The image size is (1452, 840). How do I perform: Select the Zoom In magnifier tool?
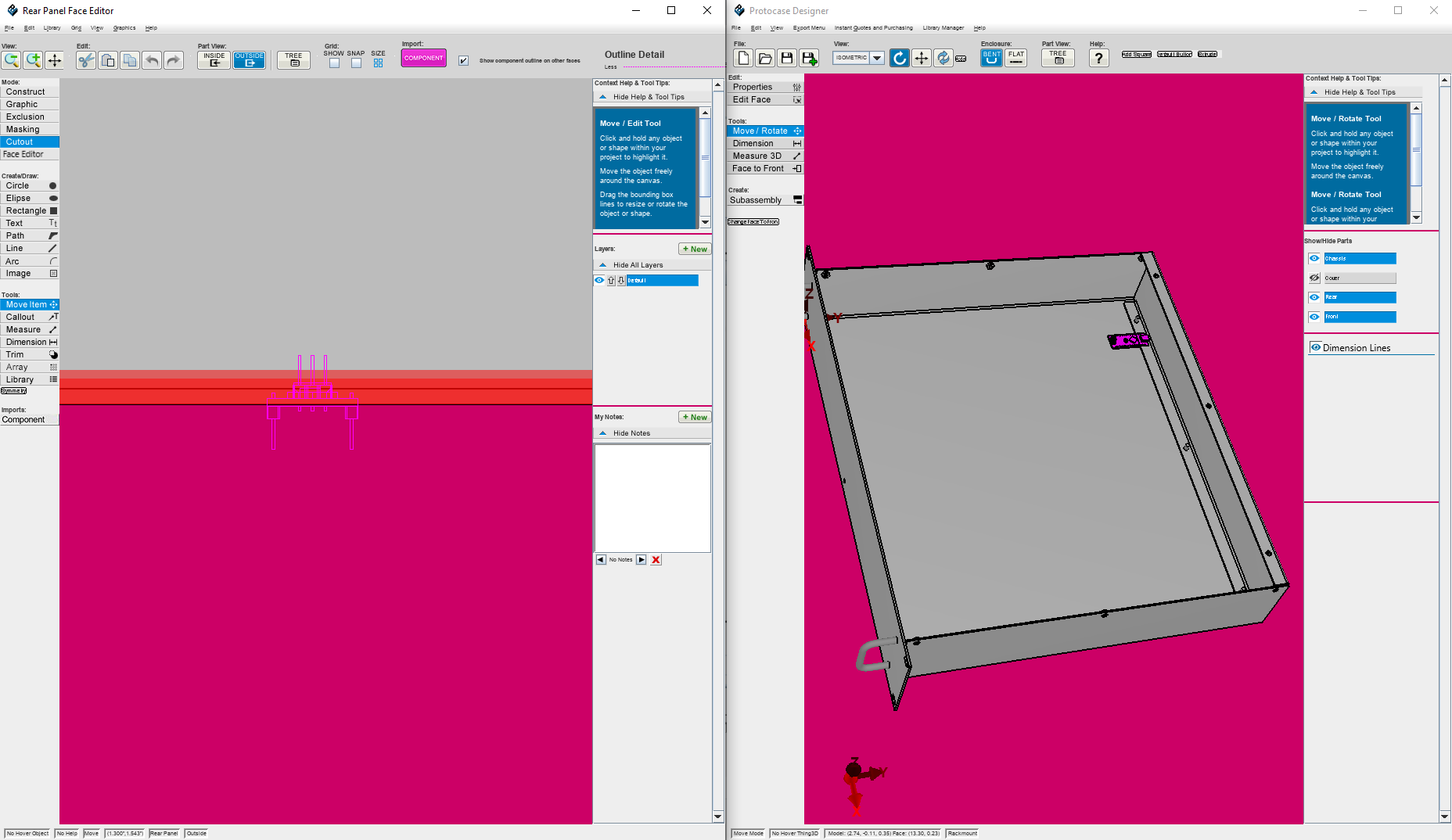pos(34,60)
